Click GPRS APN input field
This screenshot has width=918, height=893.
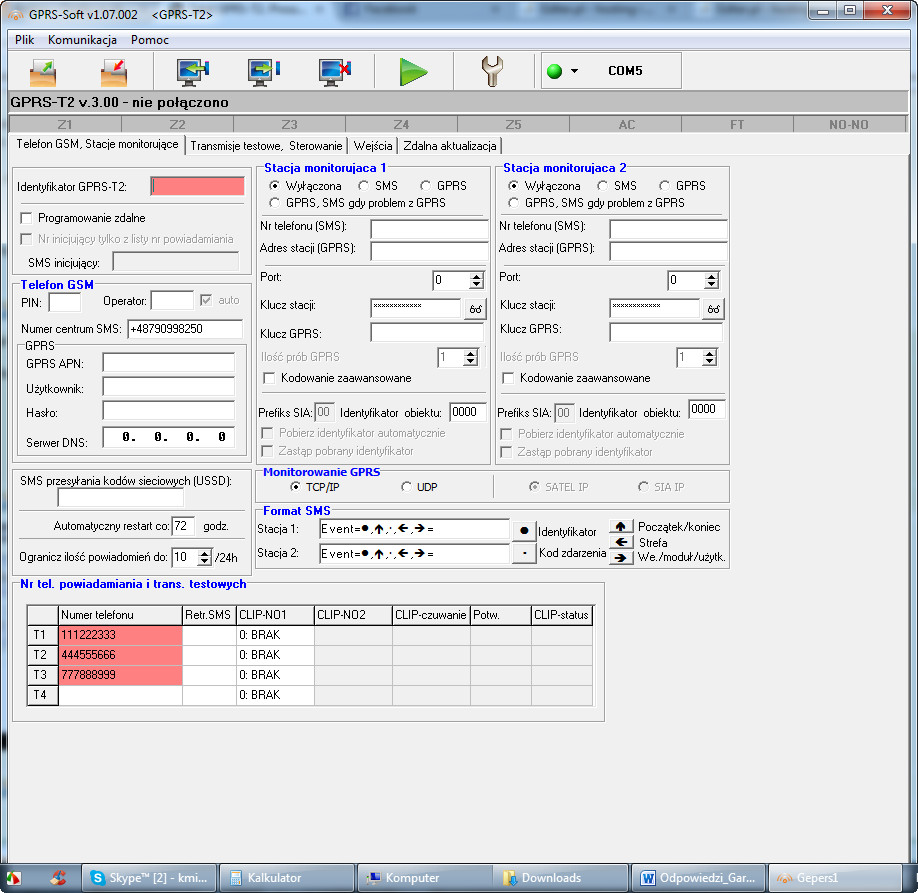169,363
